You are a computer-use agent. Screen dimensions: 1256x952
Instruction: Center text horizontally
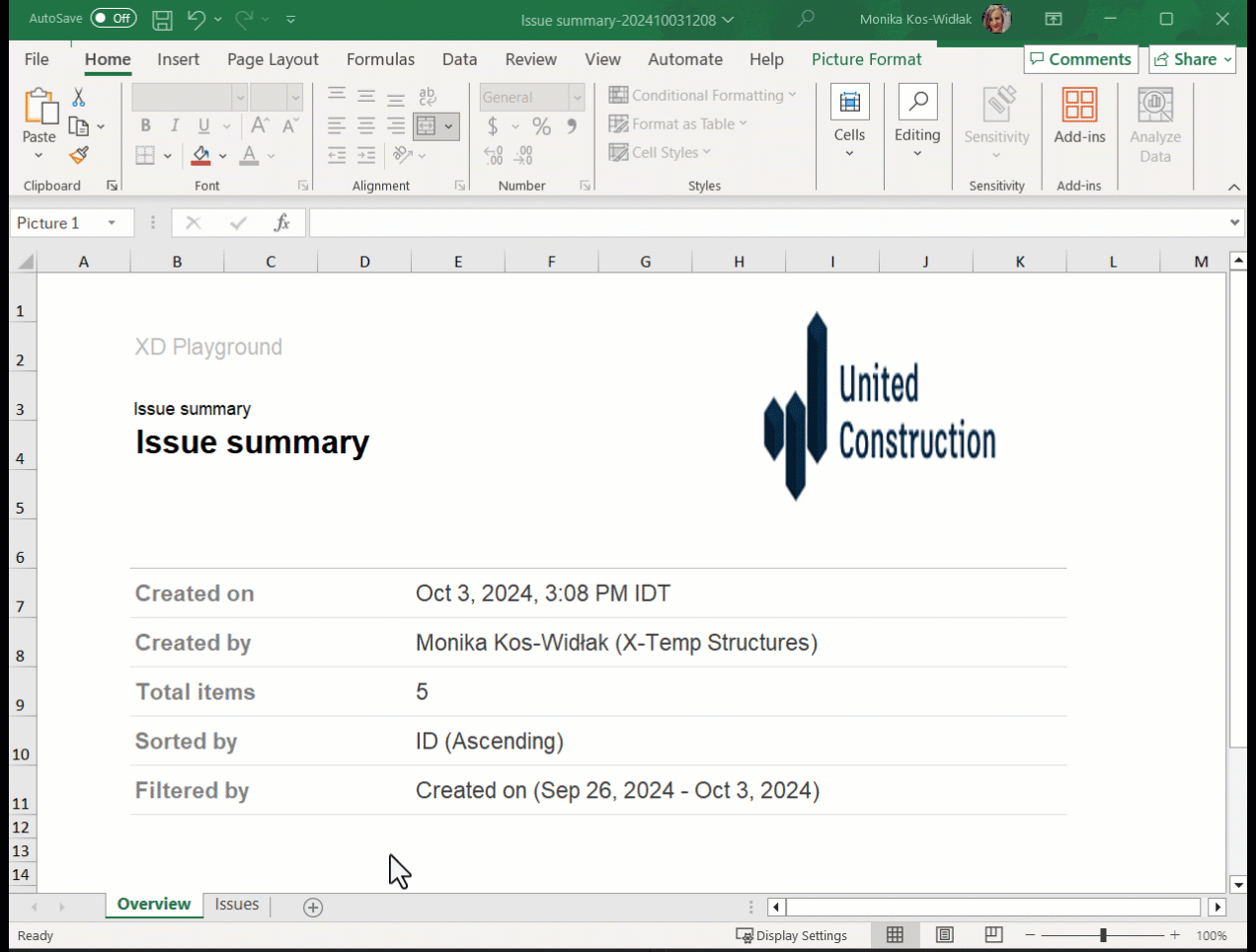point(366,125)
